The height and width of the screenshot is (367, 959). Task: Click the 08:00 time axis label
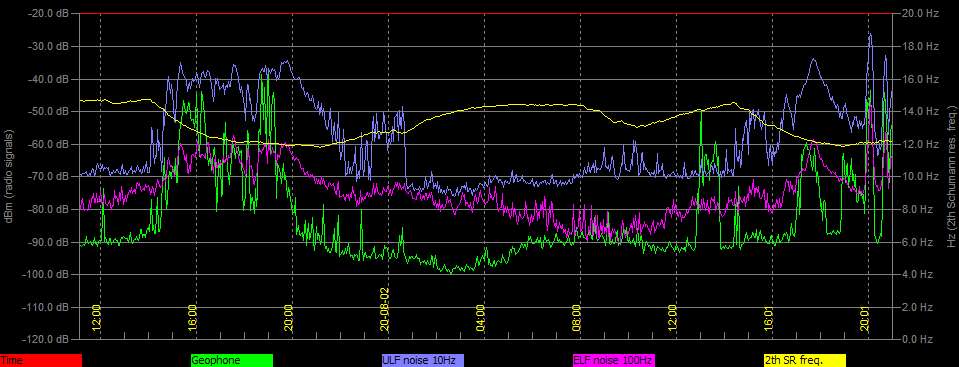tap(576, 317)
